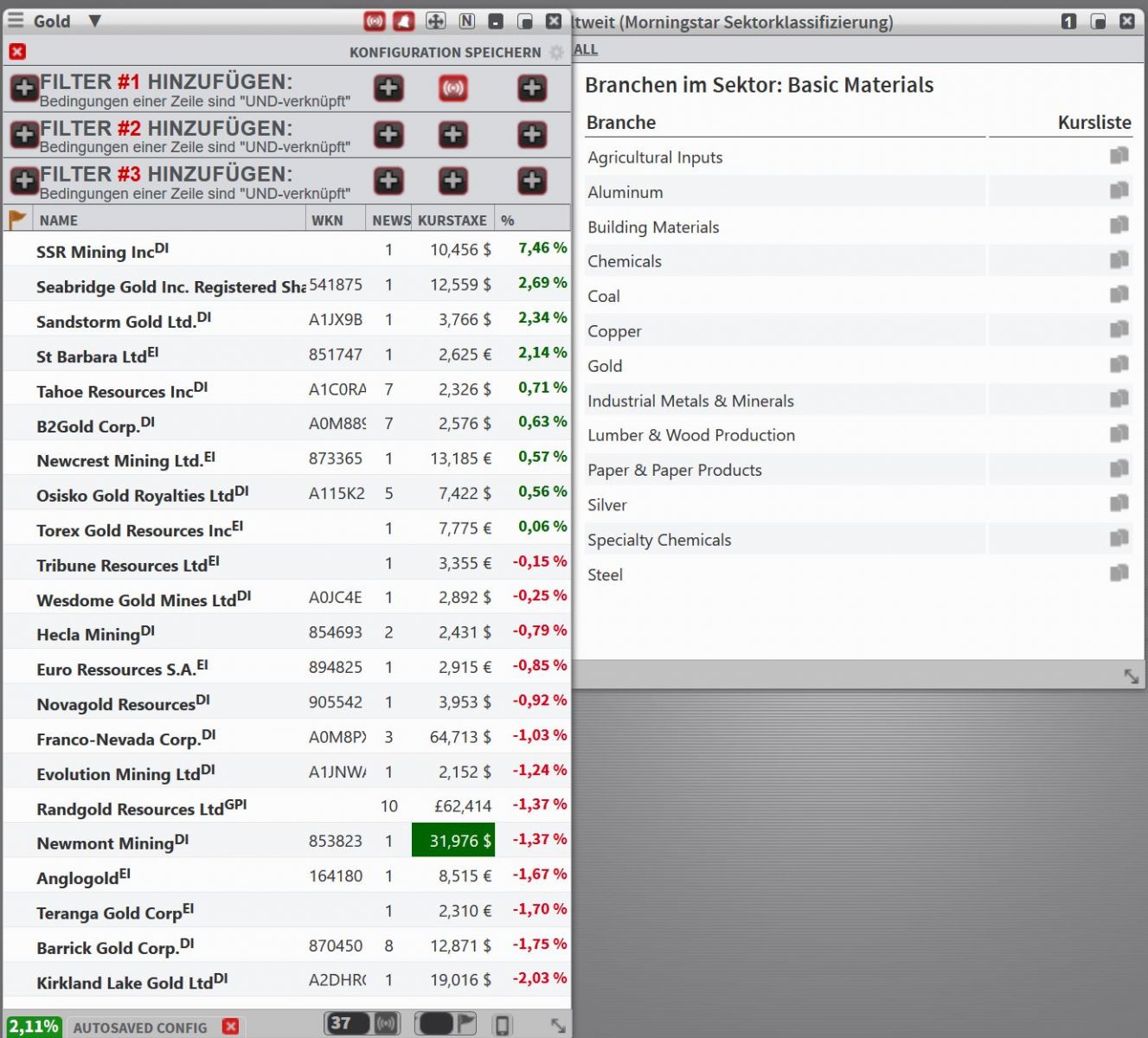Open the Kursliste icon for Specialty Chemicals

[1119, 538]
